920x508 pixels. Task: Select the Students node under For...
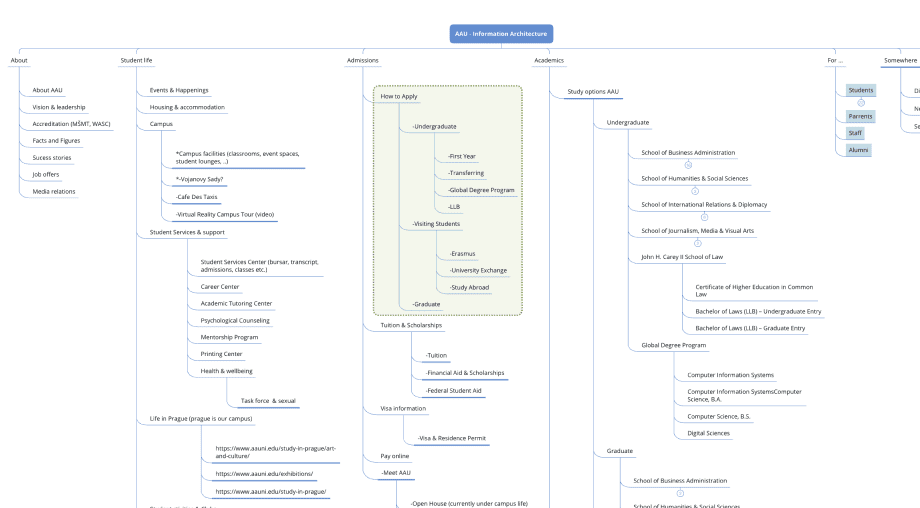861,90
